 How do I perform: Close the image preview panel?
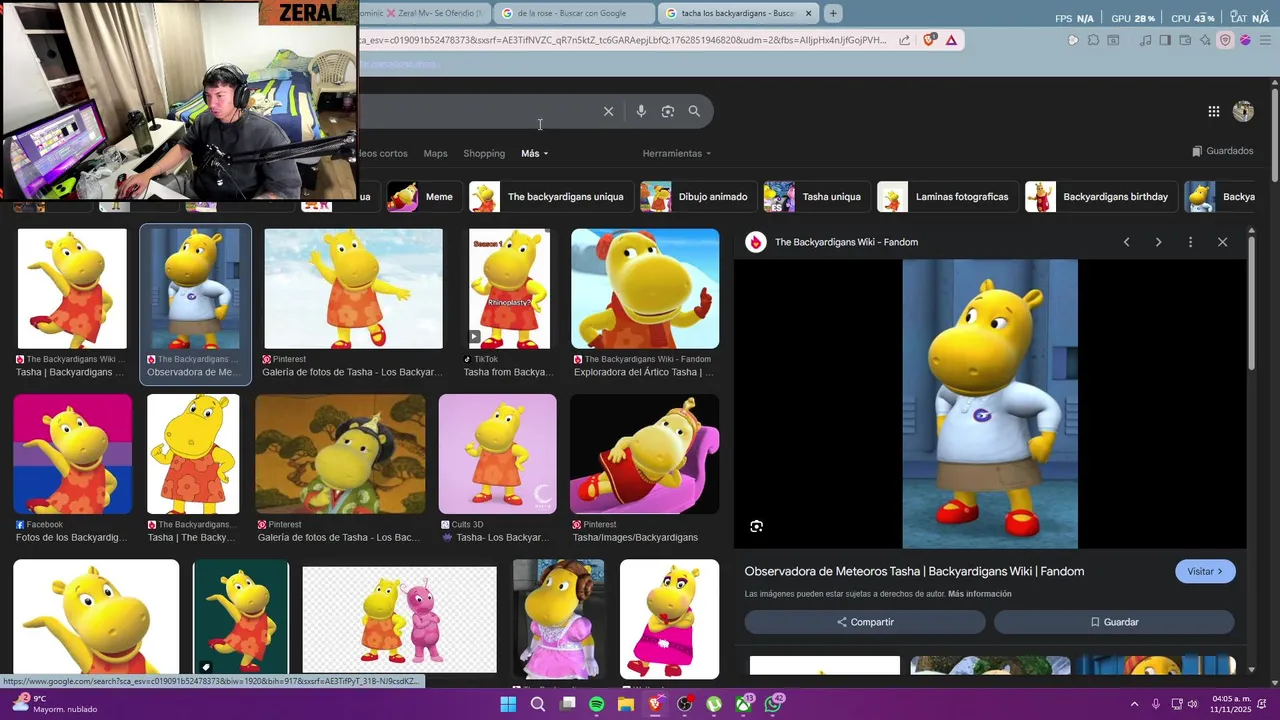click(x=1222, y=242)
